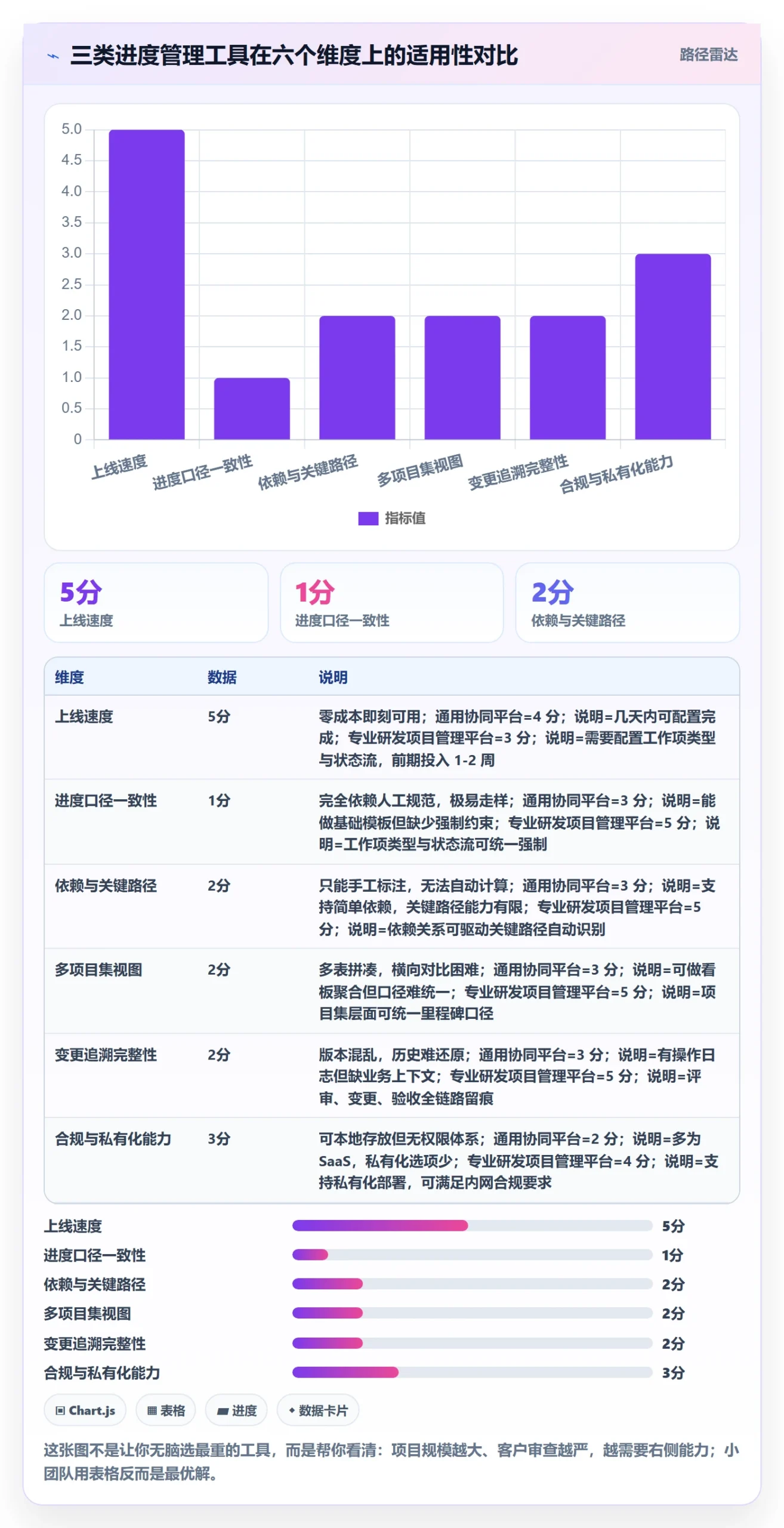Viewport: 784px width, 1528px height.
Task: Click the 上线速度 progress bar
Action: coord(472,1225)
